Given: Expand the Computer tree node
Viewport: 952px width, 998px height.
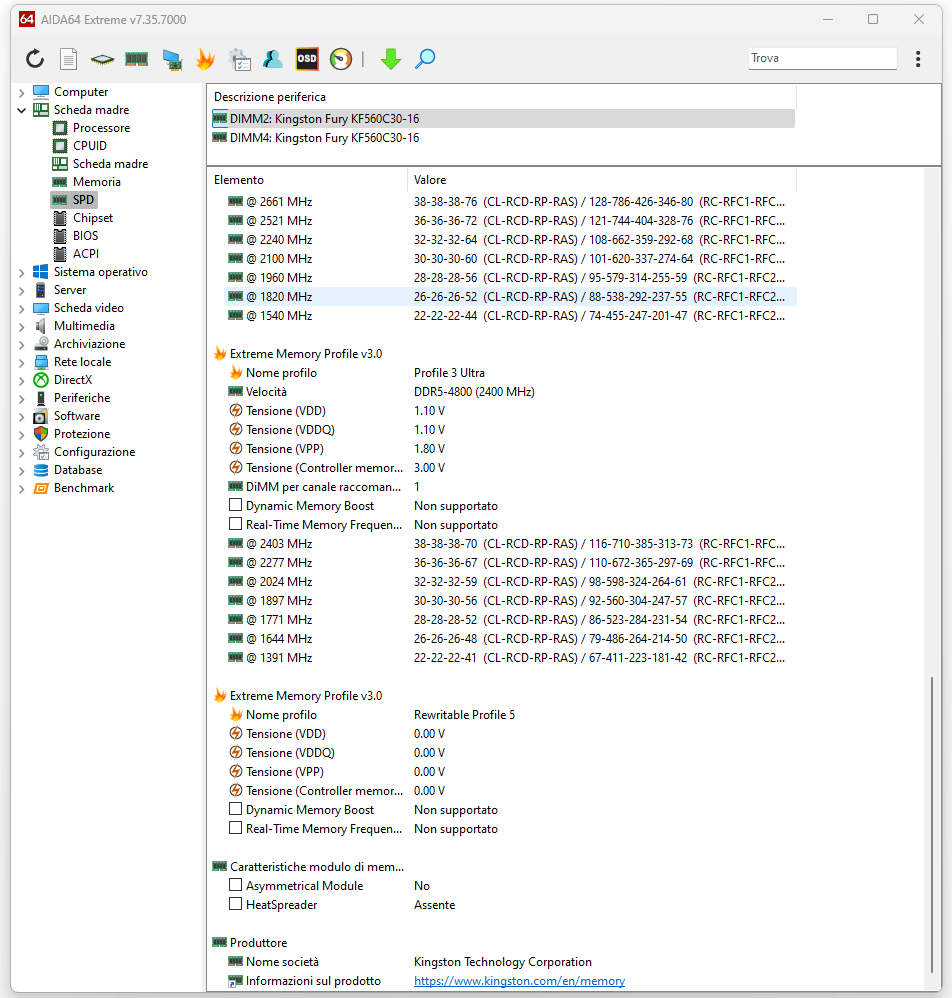Looking at the screenshot, I should tap(22, 93).
